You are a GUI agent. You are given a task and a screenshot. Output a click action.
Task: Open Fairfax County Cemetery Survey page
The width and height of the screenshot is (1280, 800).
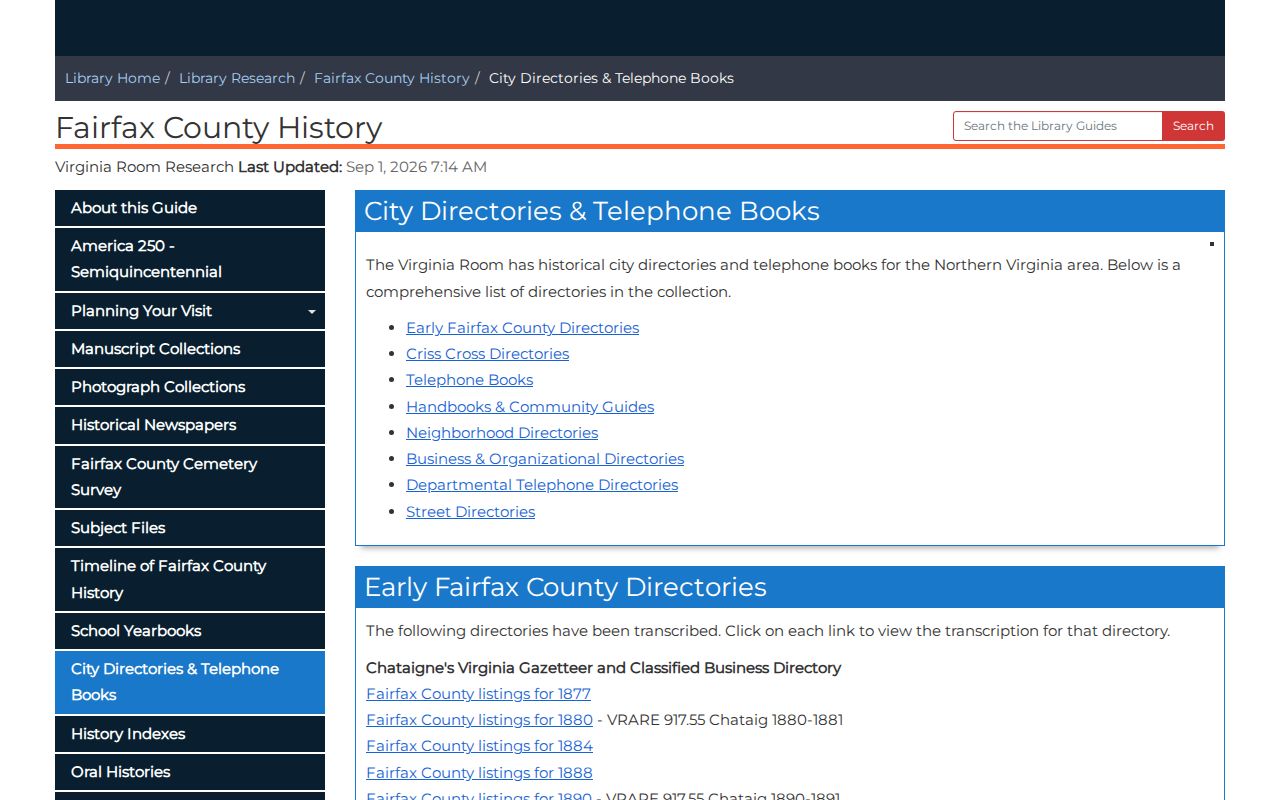[x=190, y=477]
